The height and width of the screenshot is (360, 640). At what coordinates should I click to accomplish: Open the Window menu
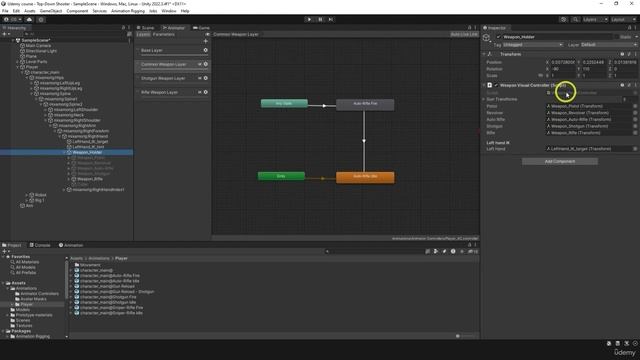169,11
